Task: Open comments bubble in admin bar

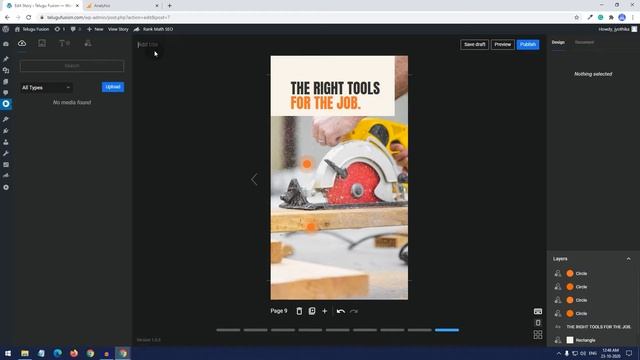Action: click(x=76, y=29)
